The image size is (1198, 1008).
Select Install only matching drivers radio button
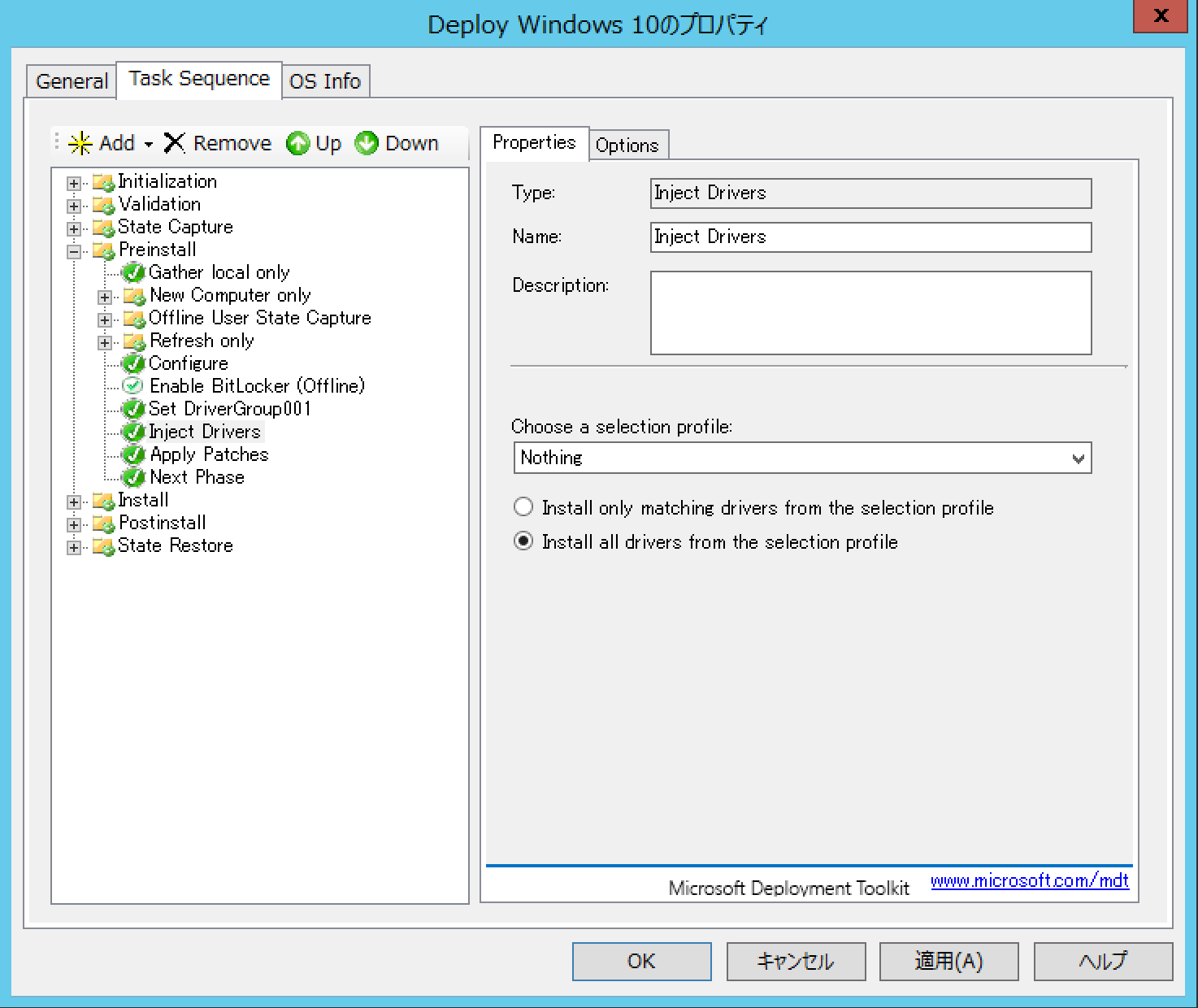(x=523, y=507)
